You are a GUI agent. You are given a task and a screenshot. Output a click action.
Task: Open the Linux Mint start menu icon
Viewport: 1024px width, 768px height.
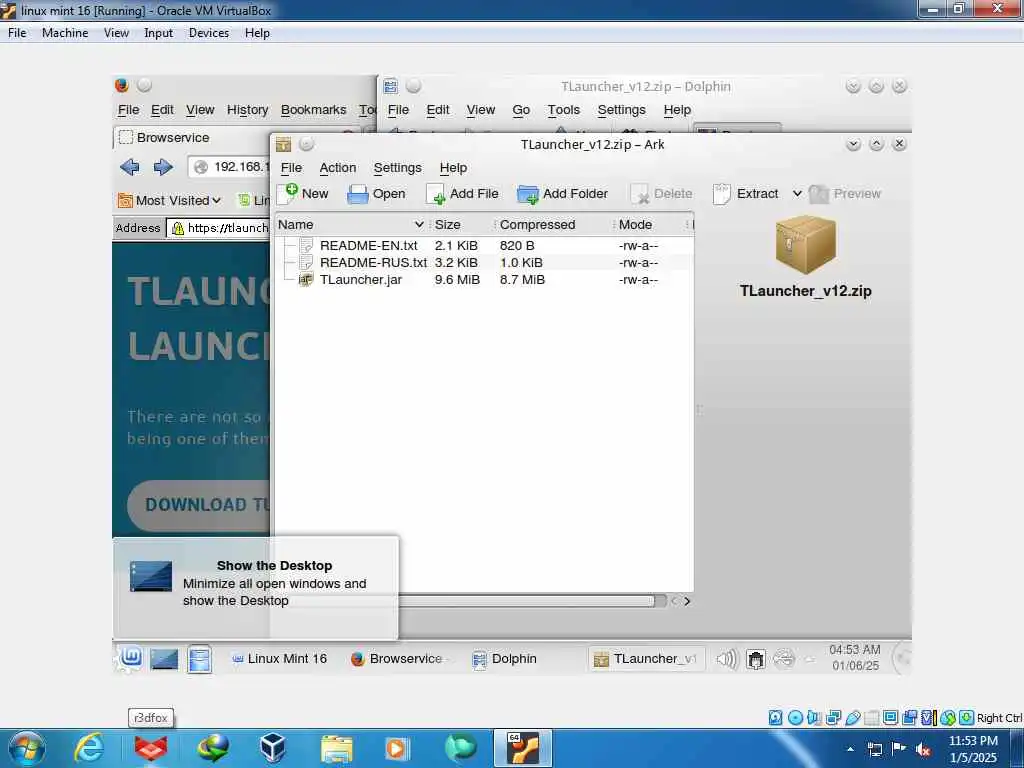[x=130, y=658]
